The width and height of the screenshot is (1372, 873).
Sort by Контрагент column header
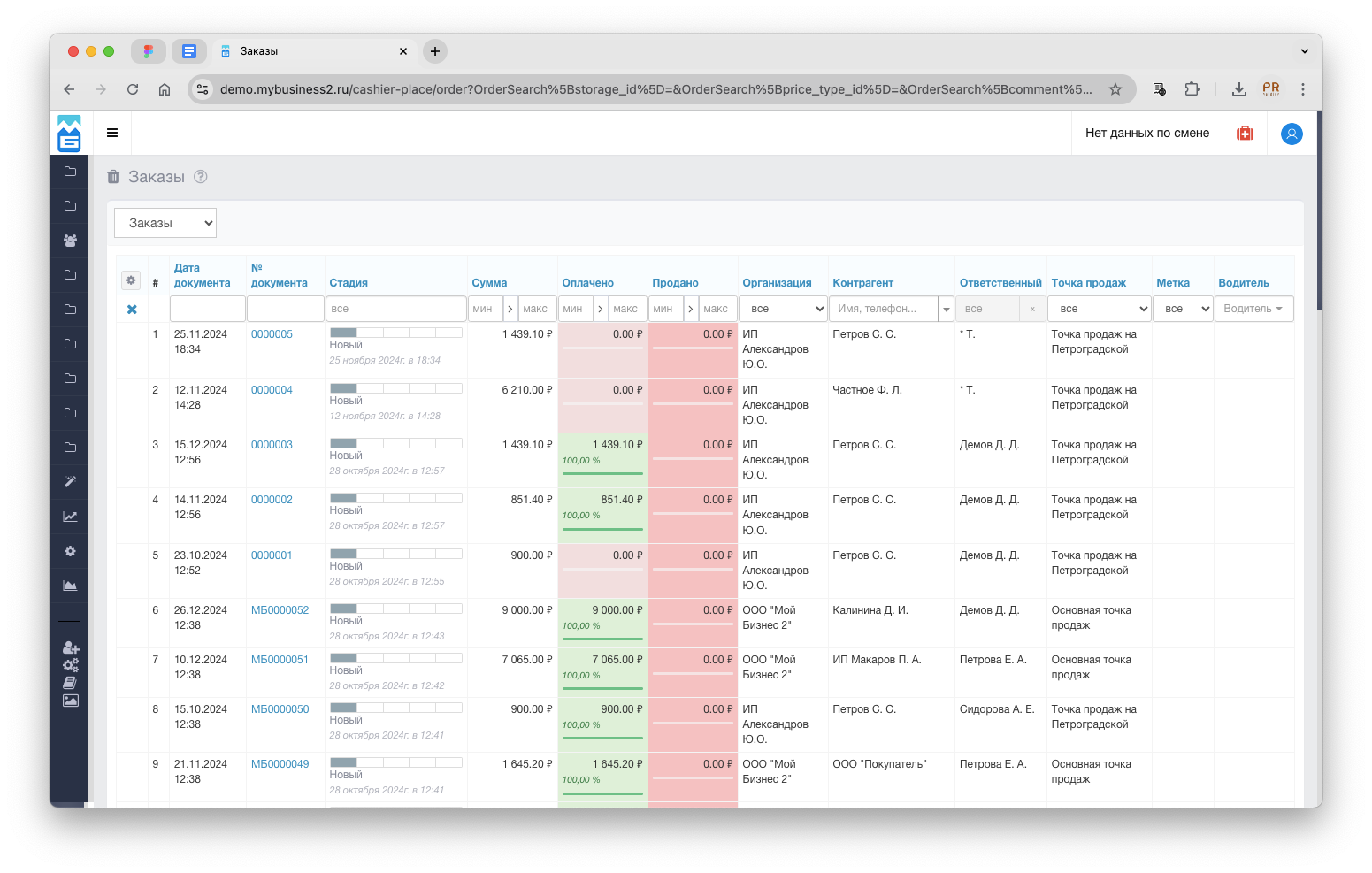862,283
